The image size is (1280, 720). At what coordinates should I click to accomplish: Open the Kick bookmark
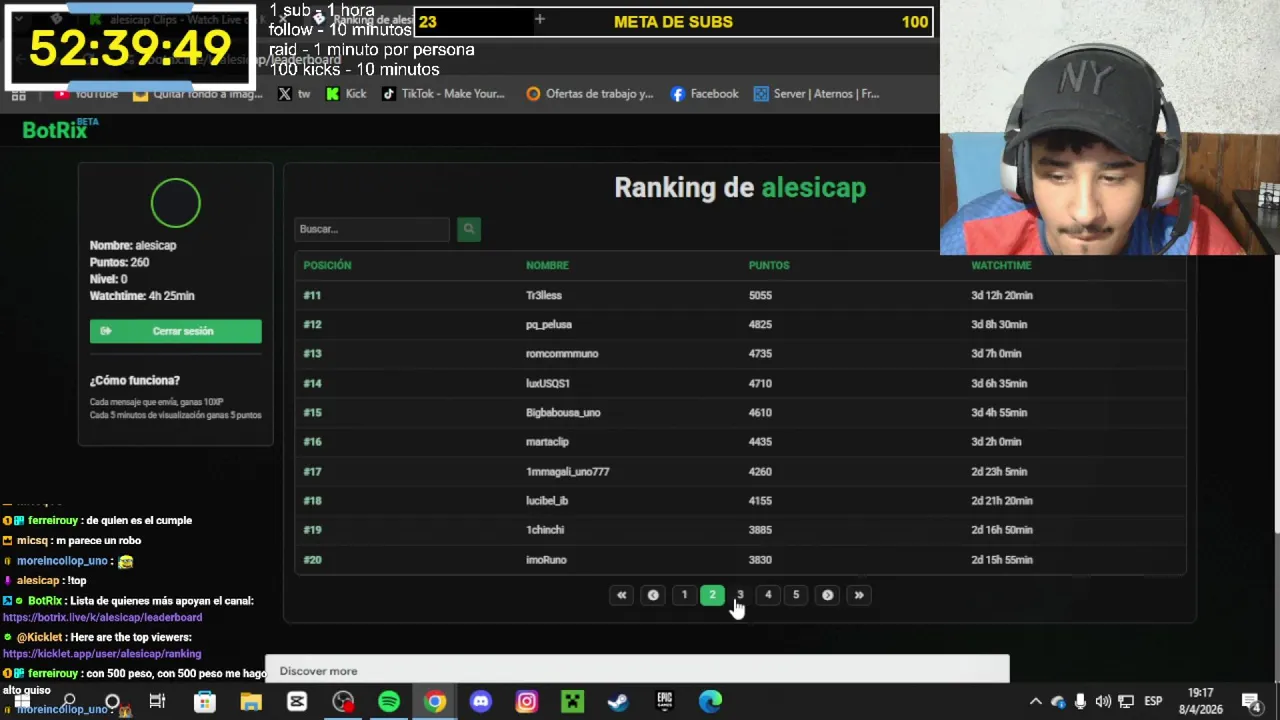click(x=346, y=94)
